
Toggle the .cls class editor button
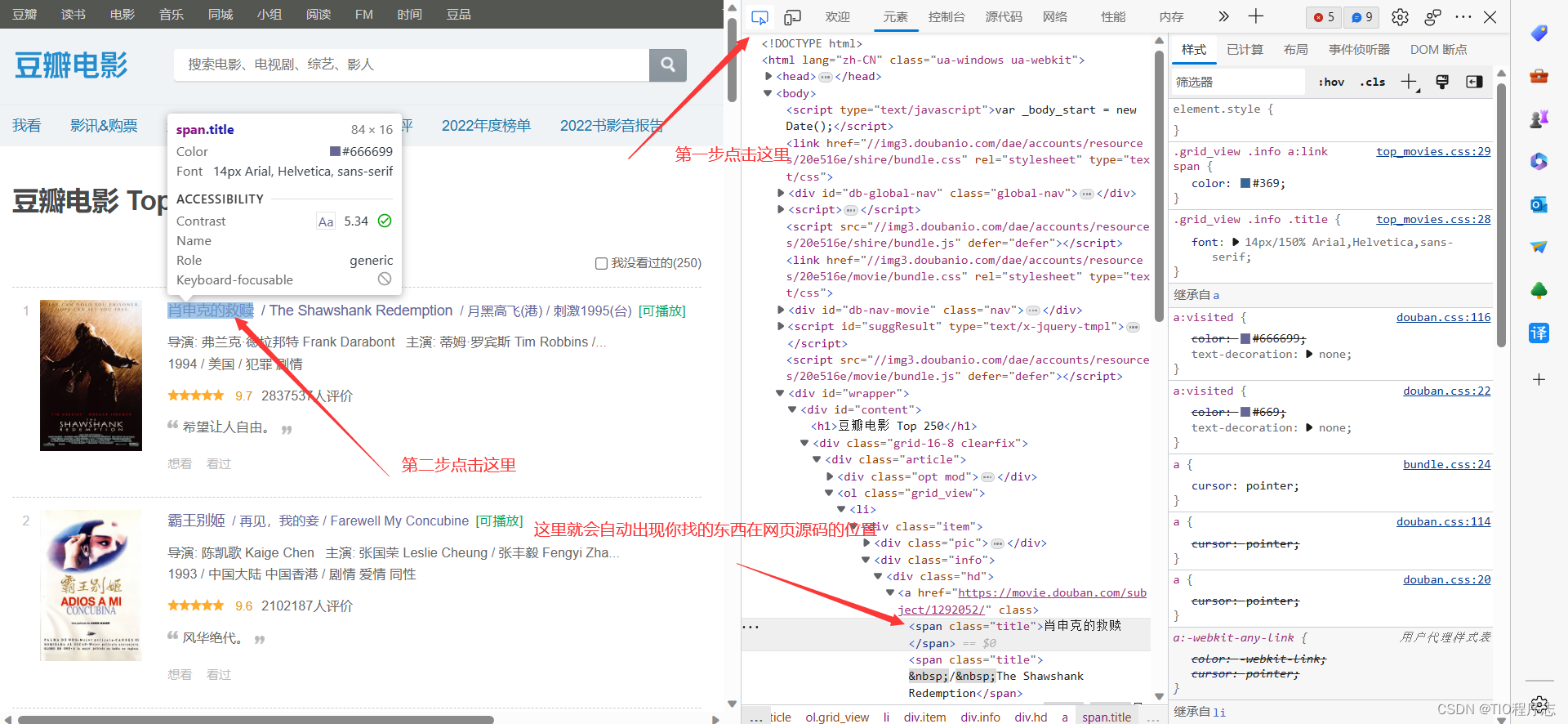tap(1372, 82)
